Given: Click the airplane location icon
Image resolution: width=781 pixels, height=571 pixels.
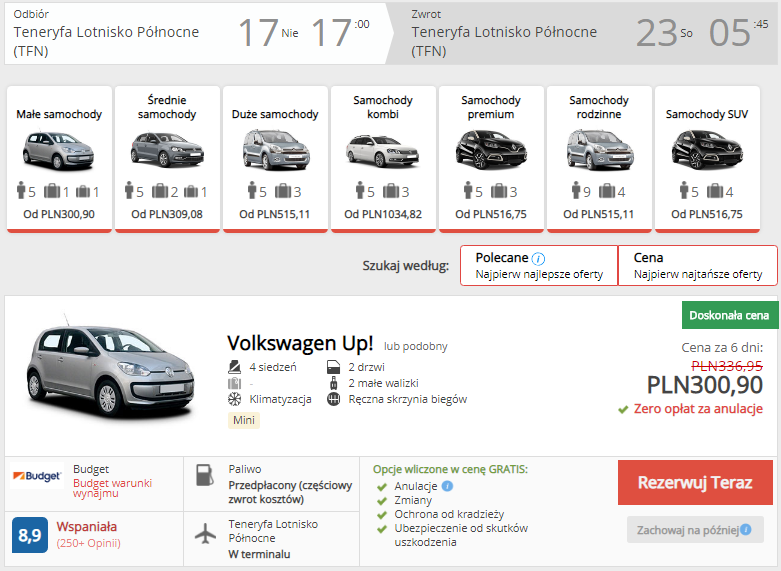Looking at the screenshot, I should pyautogui.click(x=205, y=534).
